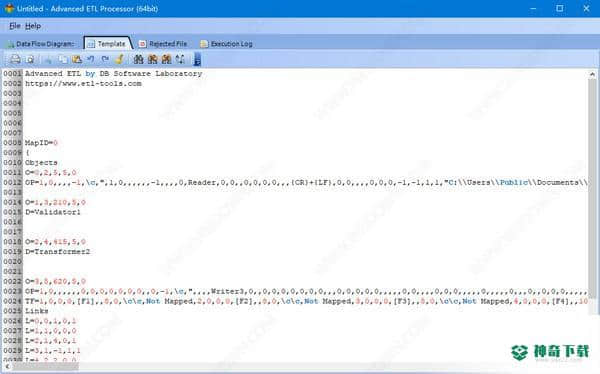Click the blue toolbar options strip
The height and width of the screenshot is (374, 600).
click(197, 59)
